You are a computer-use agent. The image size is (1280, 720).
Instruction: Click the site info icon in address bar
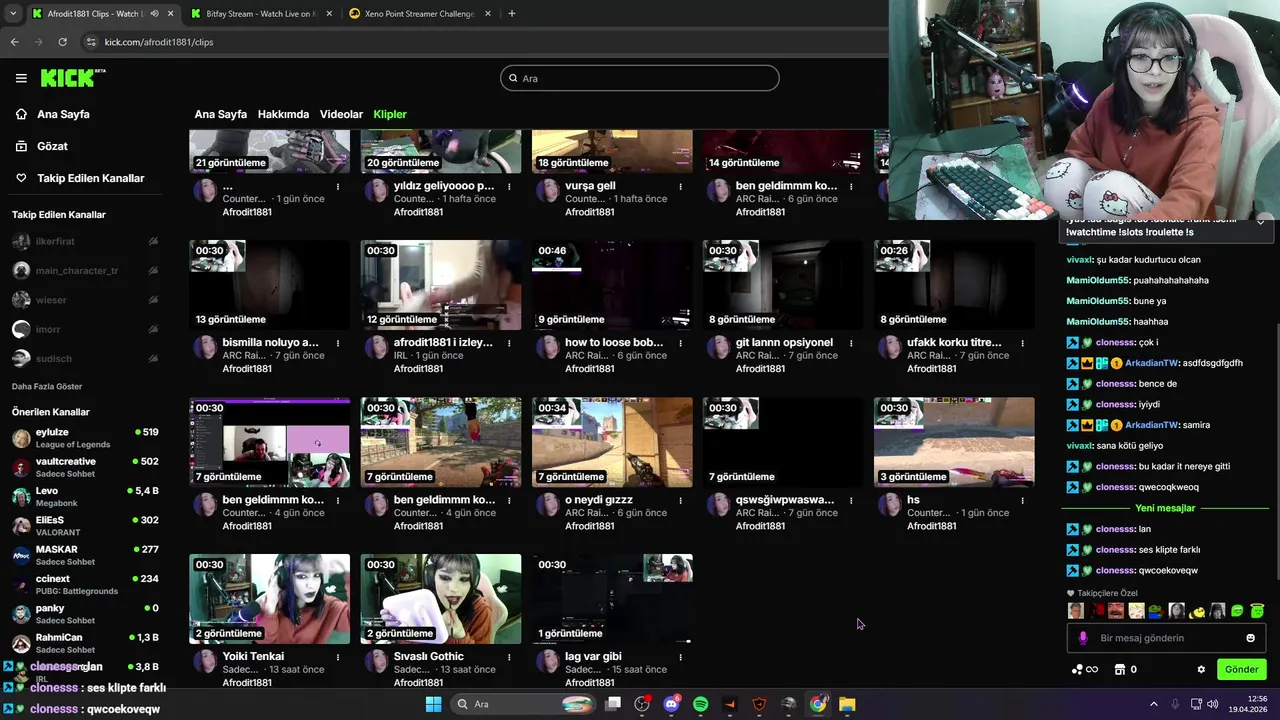pos(91,42)
